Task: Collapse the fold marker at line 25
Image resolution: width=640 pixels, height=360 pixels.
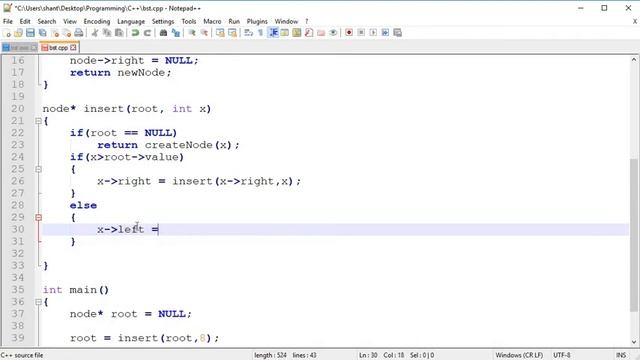Action: 38,169
